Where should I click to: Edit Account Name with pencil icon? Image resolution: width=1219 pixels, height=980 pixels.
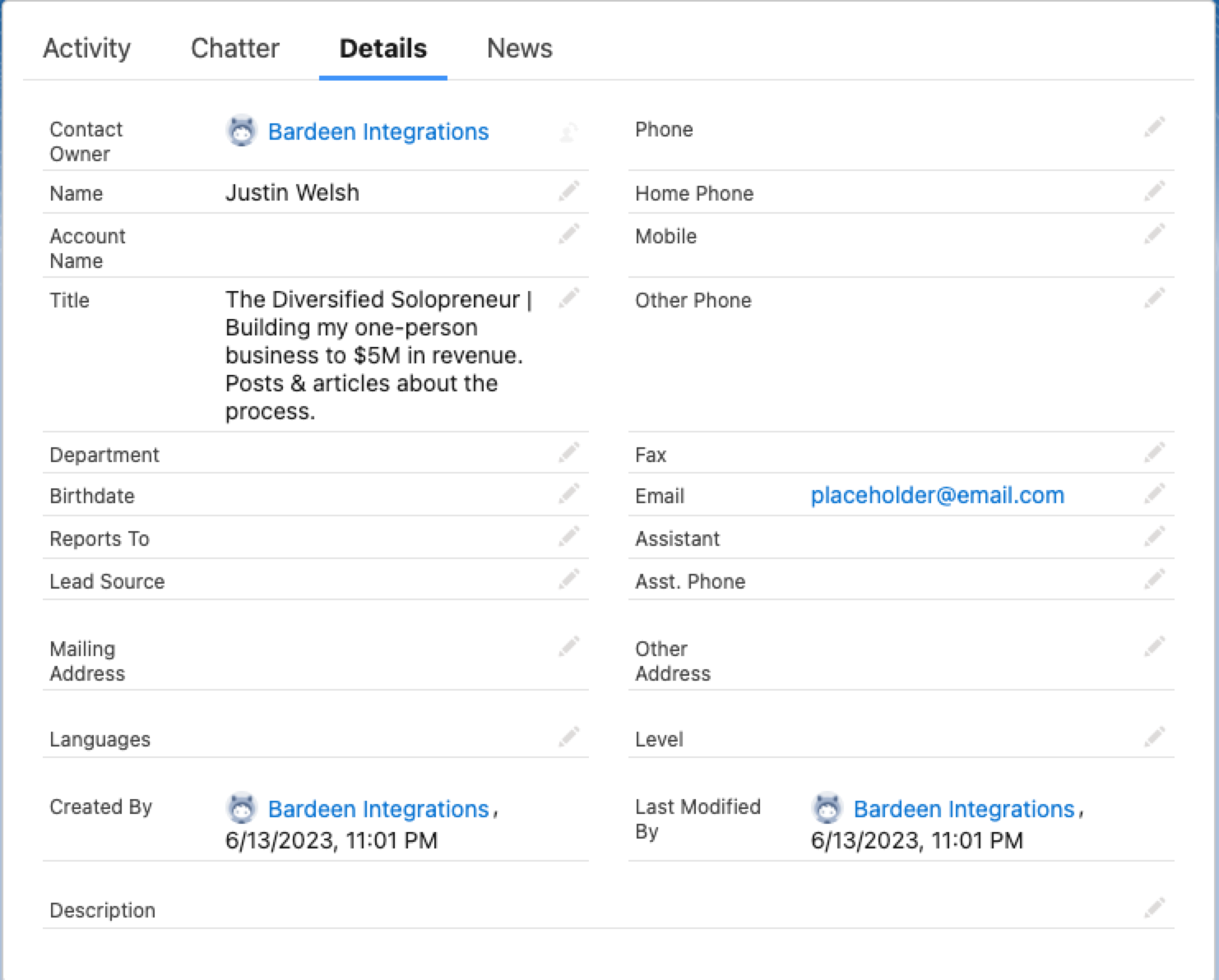pyautogui.click(x=569, y=234)
